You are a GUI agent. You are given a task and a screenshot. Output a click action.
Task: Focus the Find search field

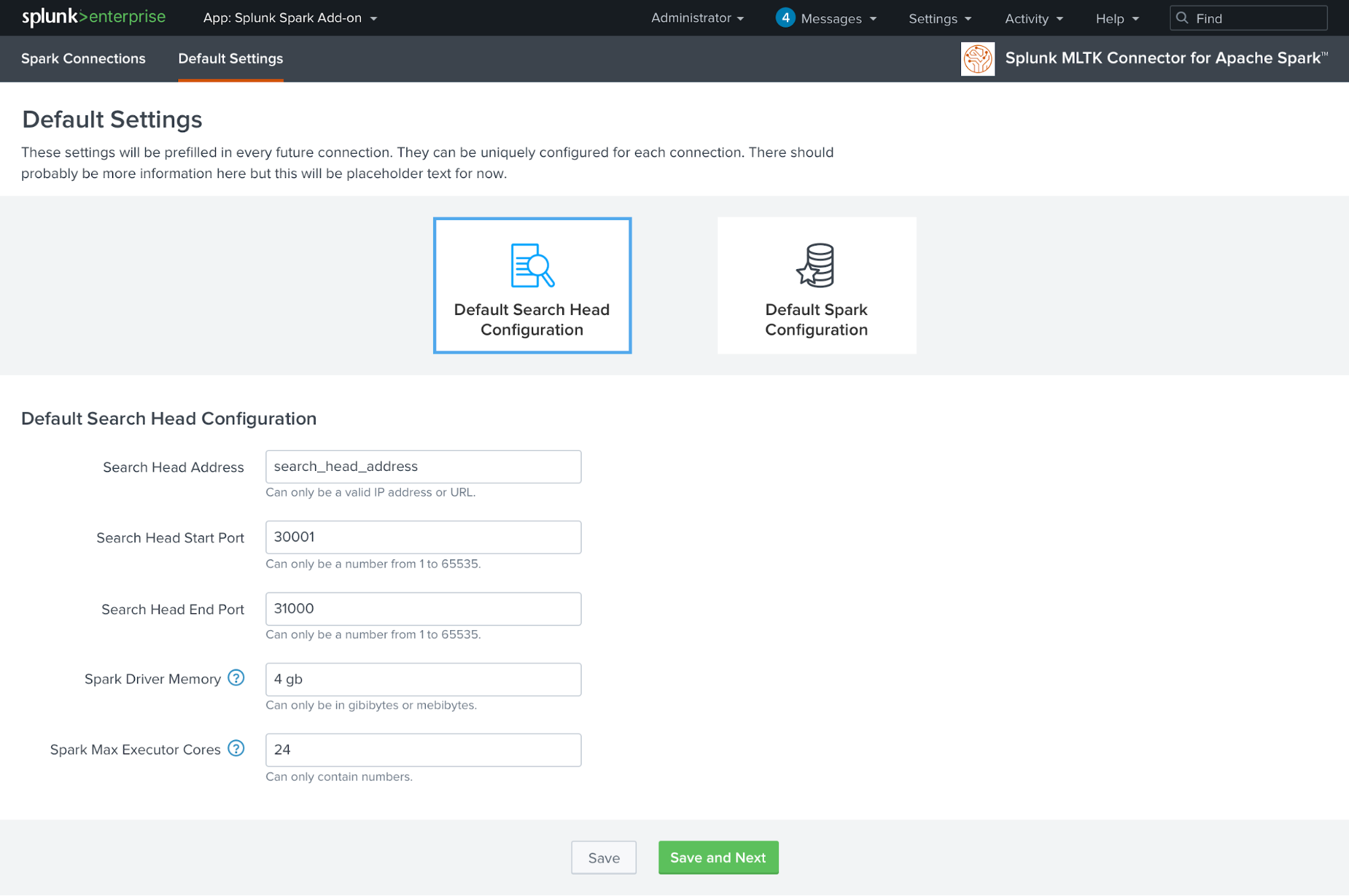(1248, 18)
